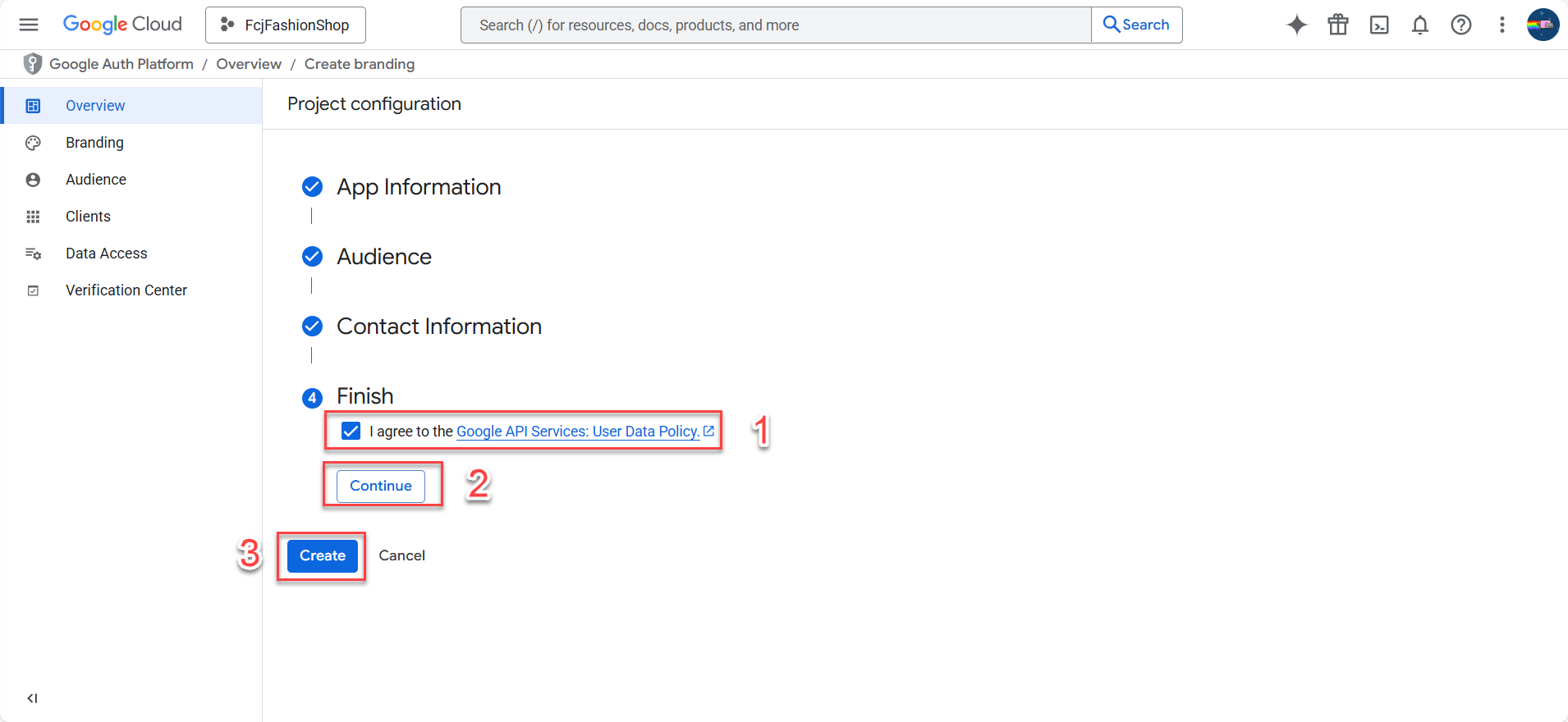Viewport: 1568px width, 722px height.
Task: Click the Clients grid sidebar icon
Action: point(33,217)
